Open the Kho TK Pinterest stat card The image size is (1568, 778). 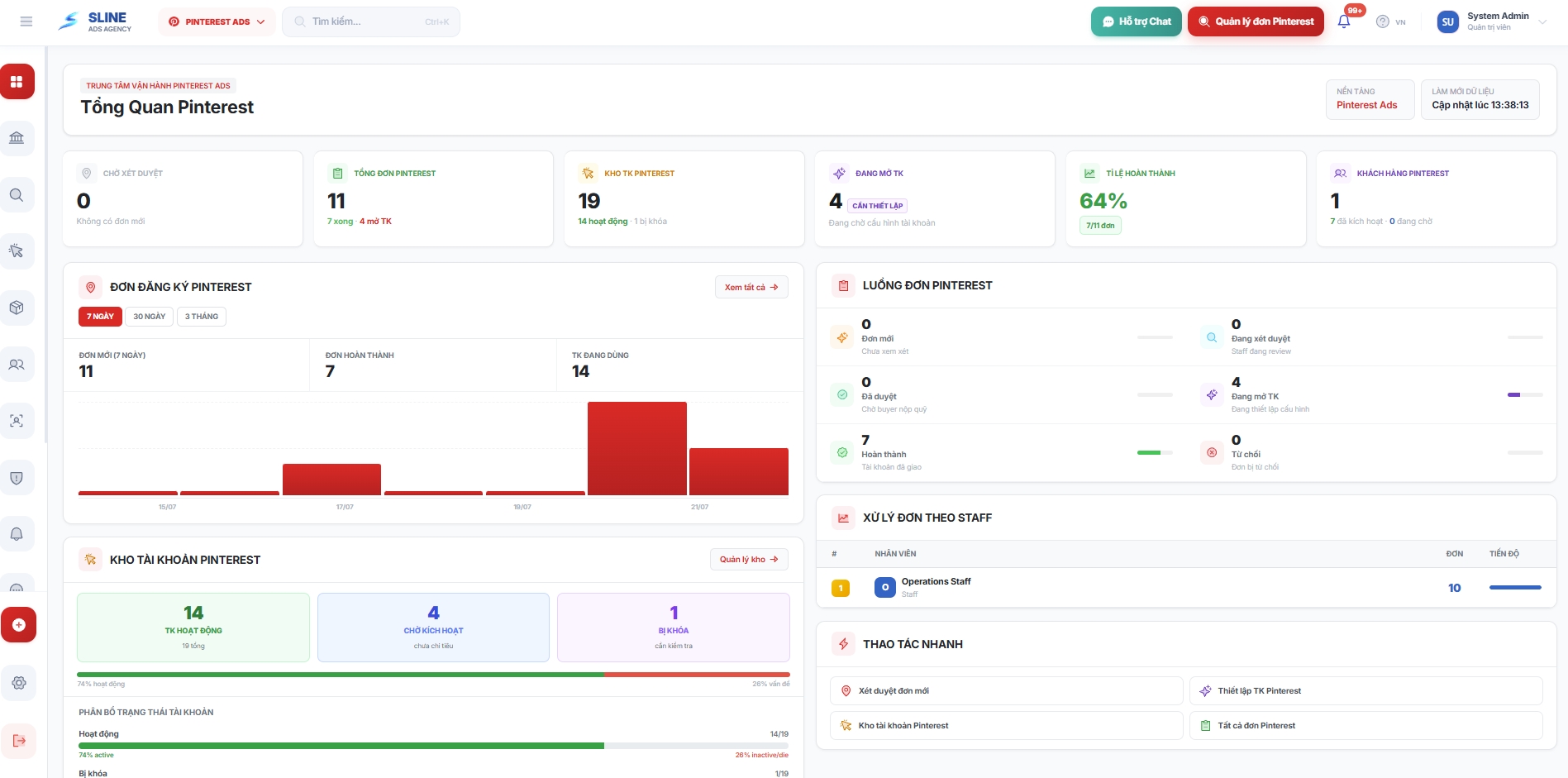coord(684,198)
